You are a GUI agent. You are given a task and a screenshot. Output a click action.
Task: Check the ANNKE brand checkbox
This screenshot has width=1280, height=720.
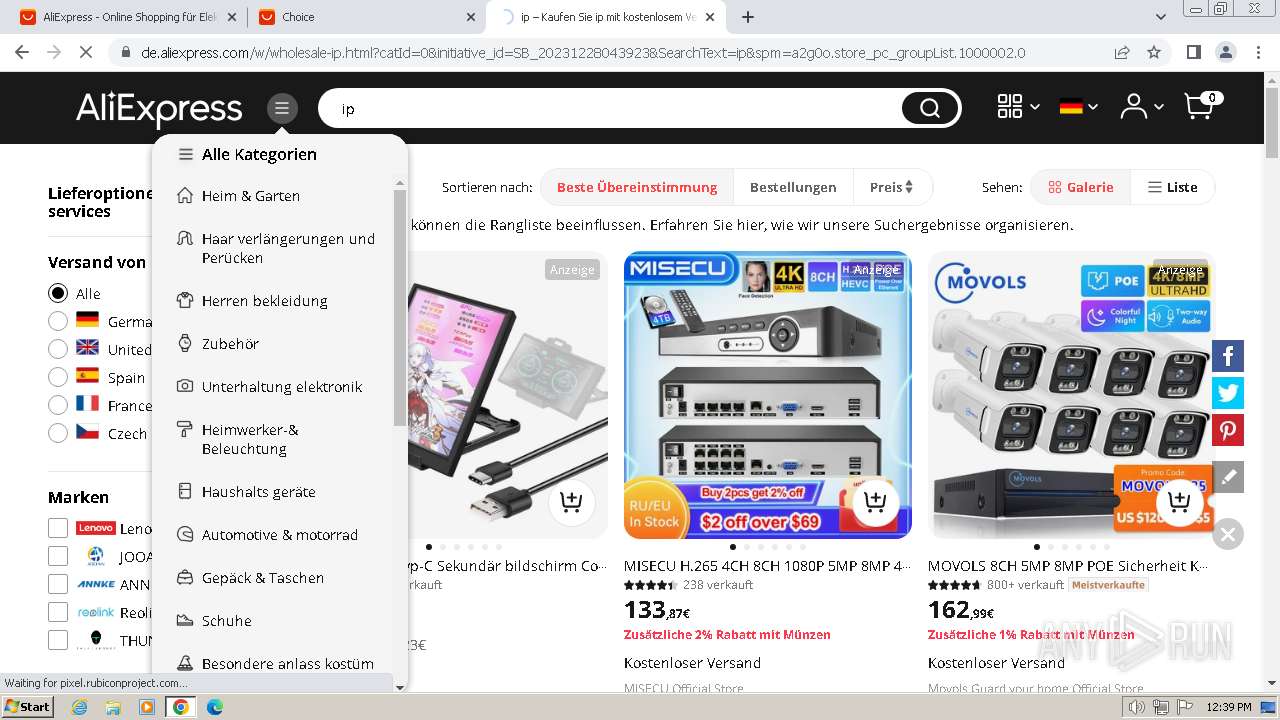[x=58, y=584]
